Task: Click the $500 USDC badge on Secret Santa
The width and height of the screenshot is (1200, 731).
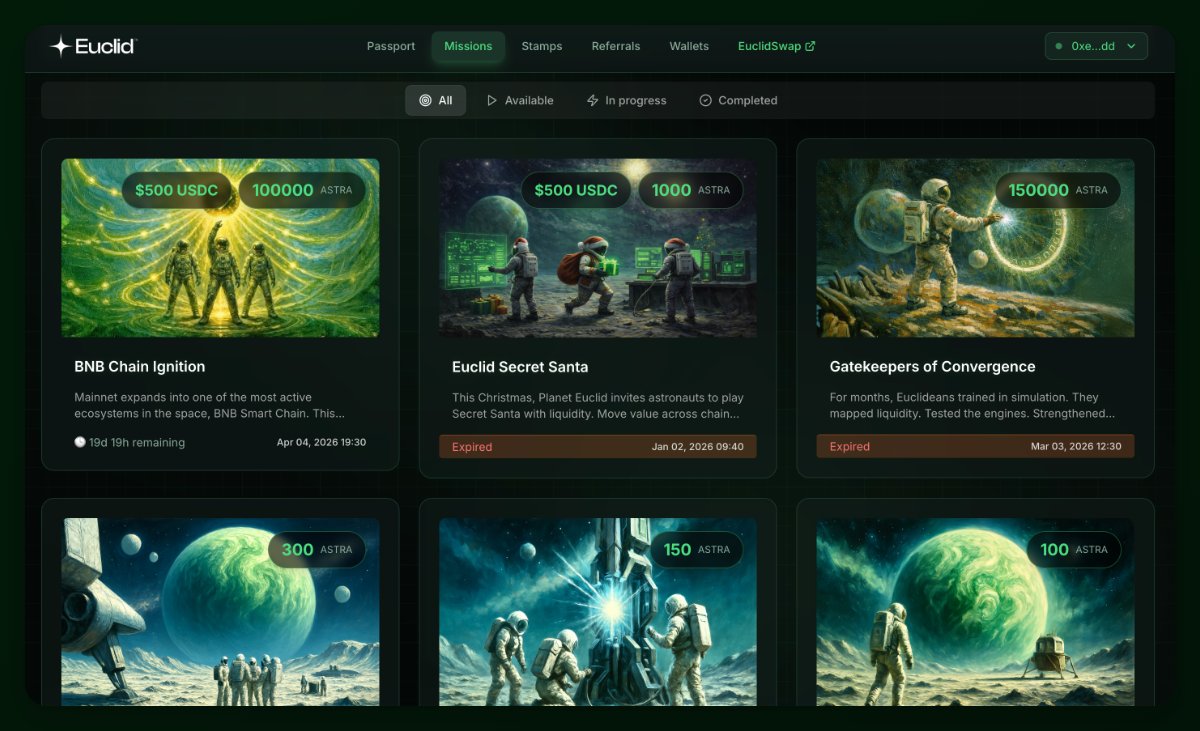Action: 576,190
